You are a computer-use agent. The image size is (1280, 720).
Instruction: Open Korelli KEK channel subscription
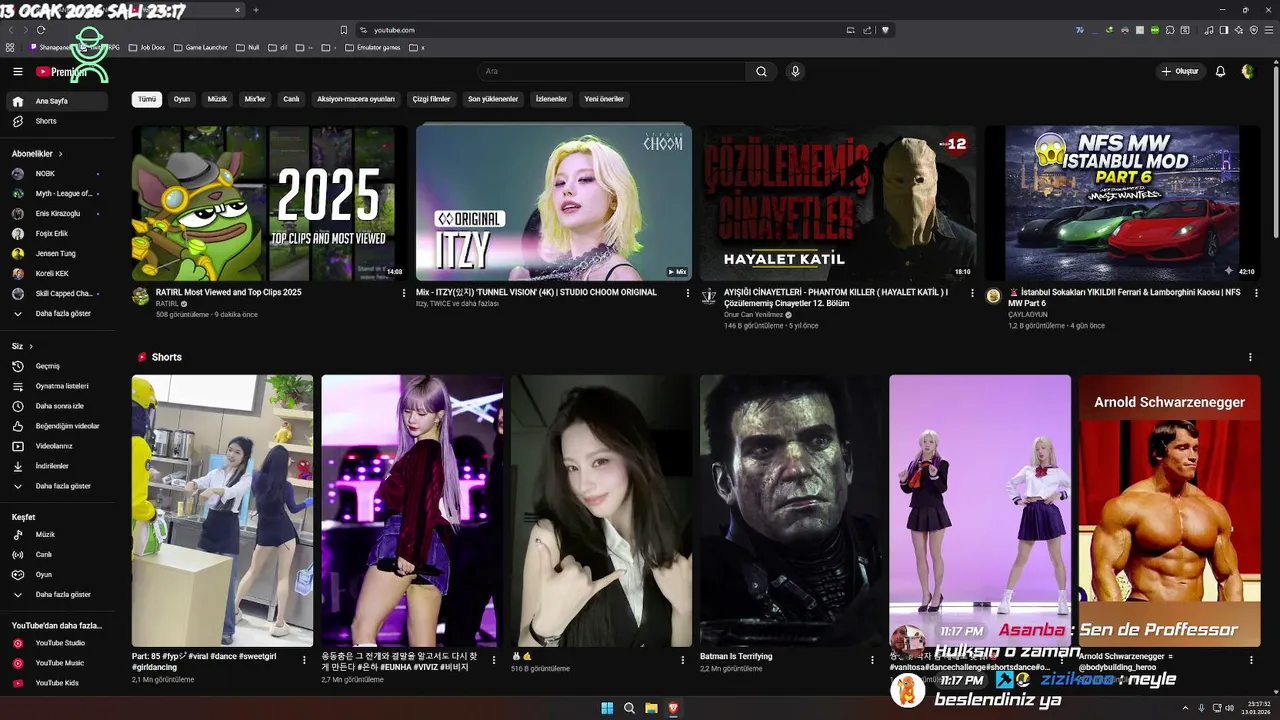point(58,274)
